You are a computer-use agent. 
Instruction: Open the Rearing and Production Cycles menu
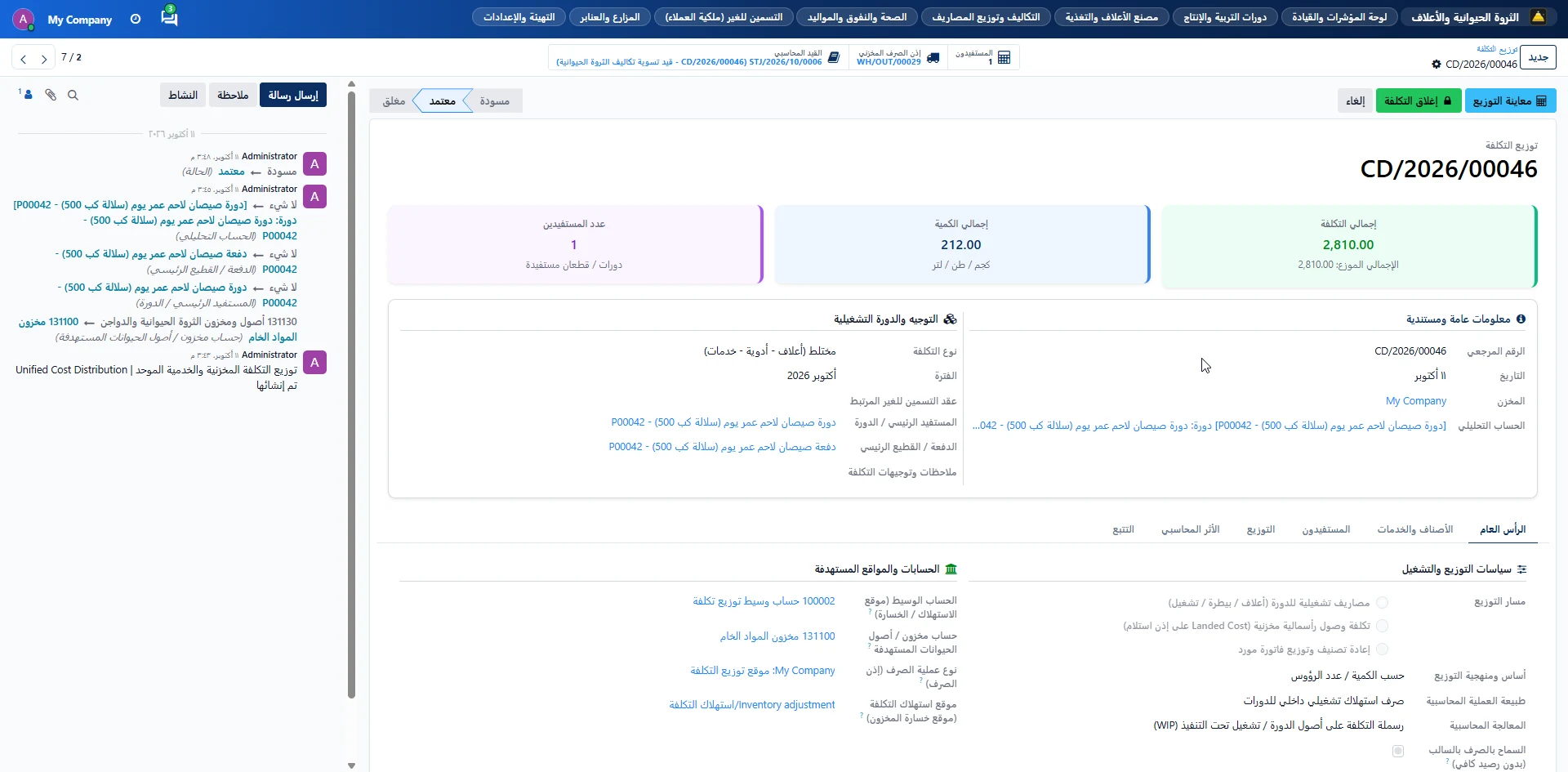click(x=1225, y=17)
